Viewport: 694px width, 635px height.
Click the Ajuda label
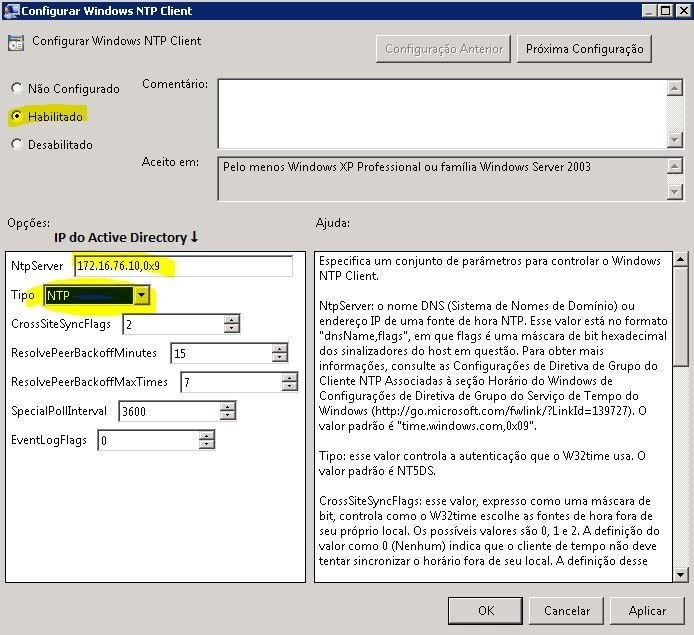tap(333, 223)
